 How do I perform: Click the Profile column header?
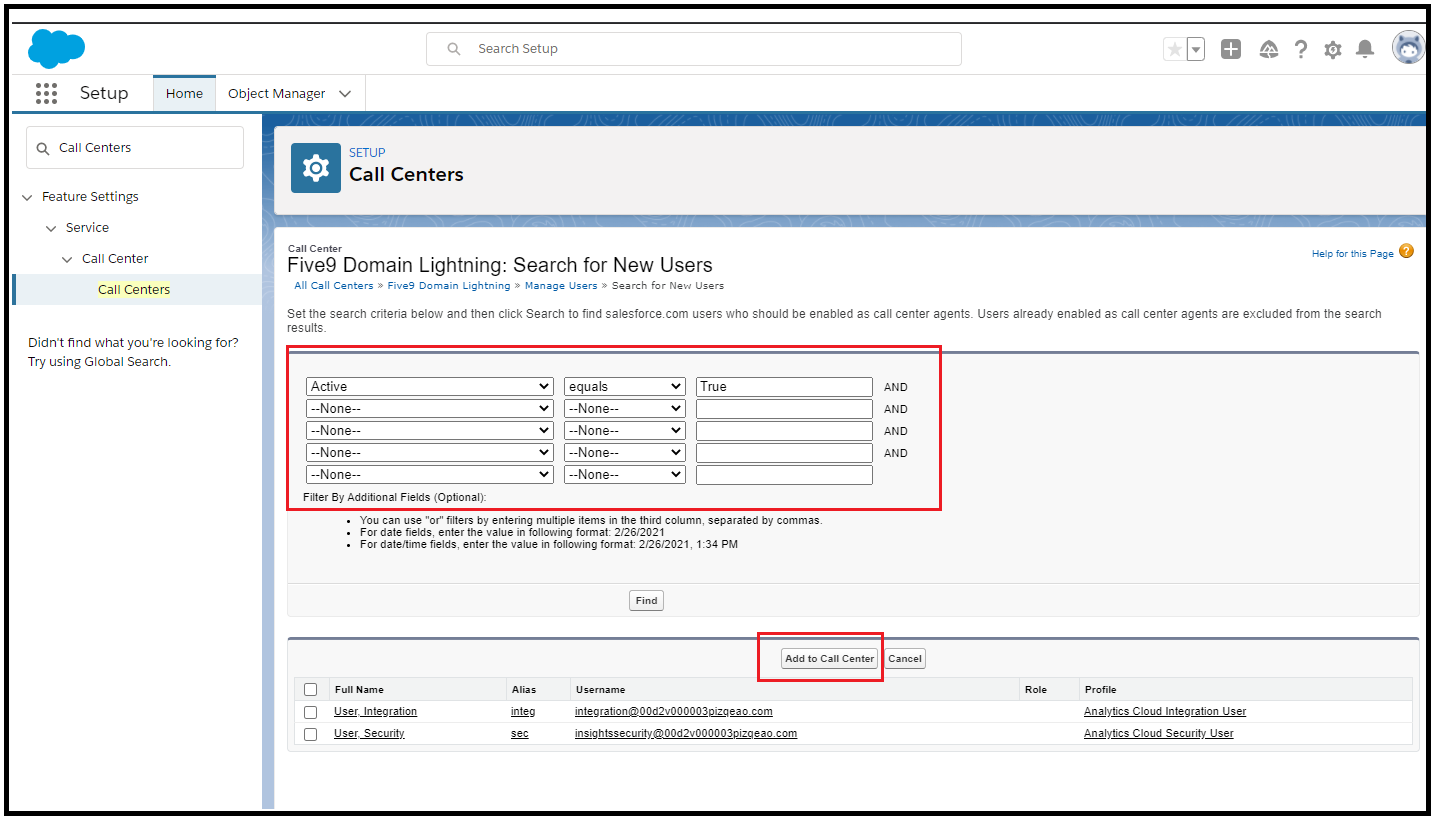tap(1100, 690)
